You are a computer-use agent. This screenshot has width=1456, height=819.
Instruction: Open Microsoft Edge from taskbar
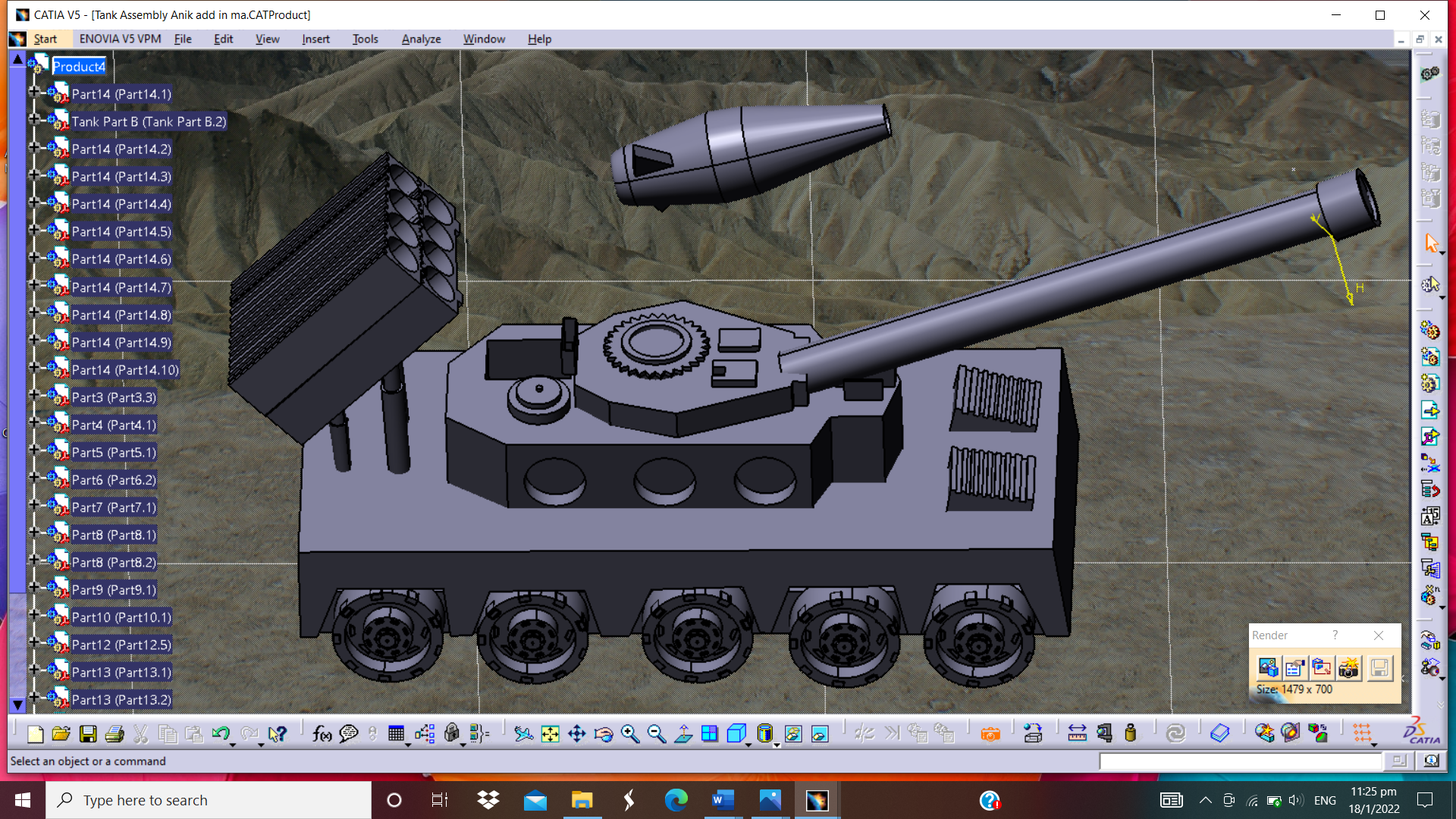coord(676,800)
